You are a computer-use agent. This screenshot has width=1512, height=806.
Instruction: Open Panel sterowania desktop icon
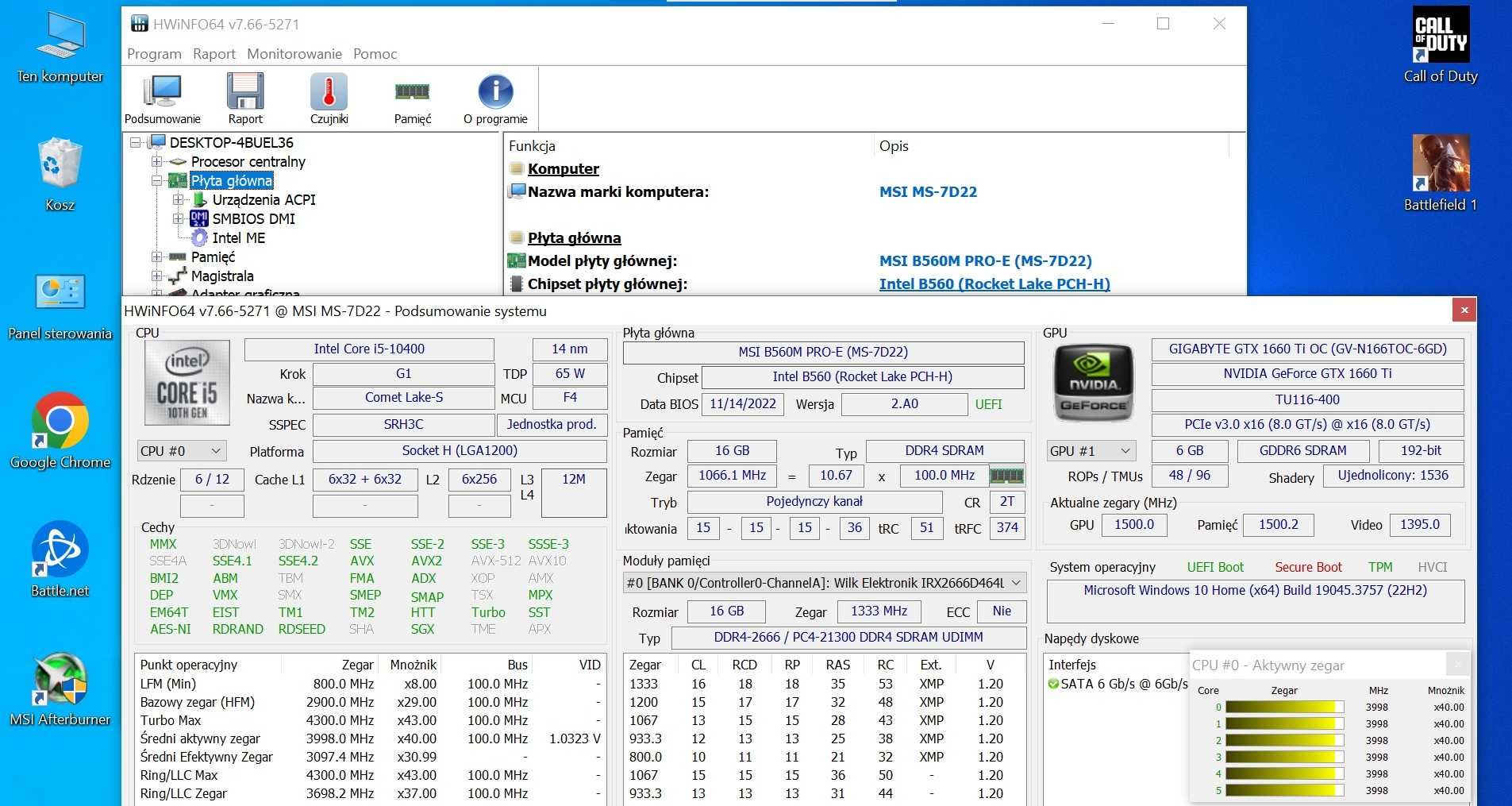click(60, 307)
